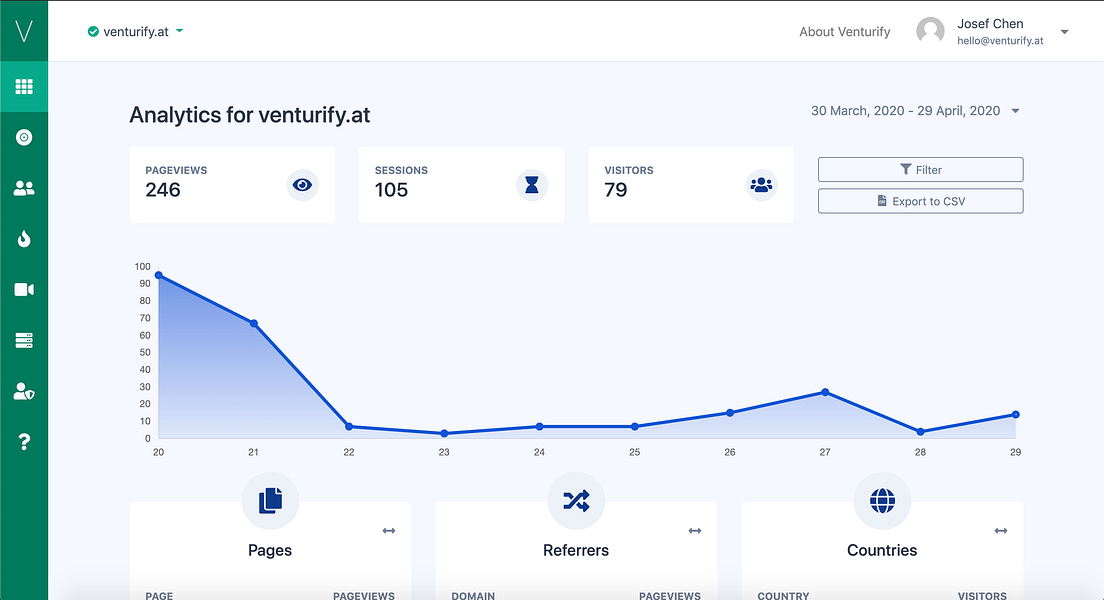Open the venturify.at site dropdown
The width and height of the screenshot is (1104, 600).
click(136, 32)
